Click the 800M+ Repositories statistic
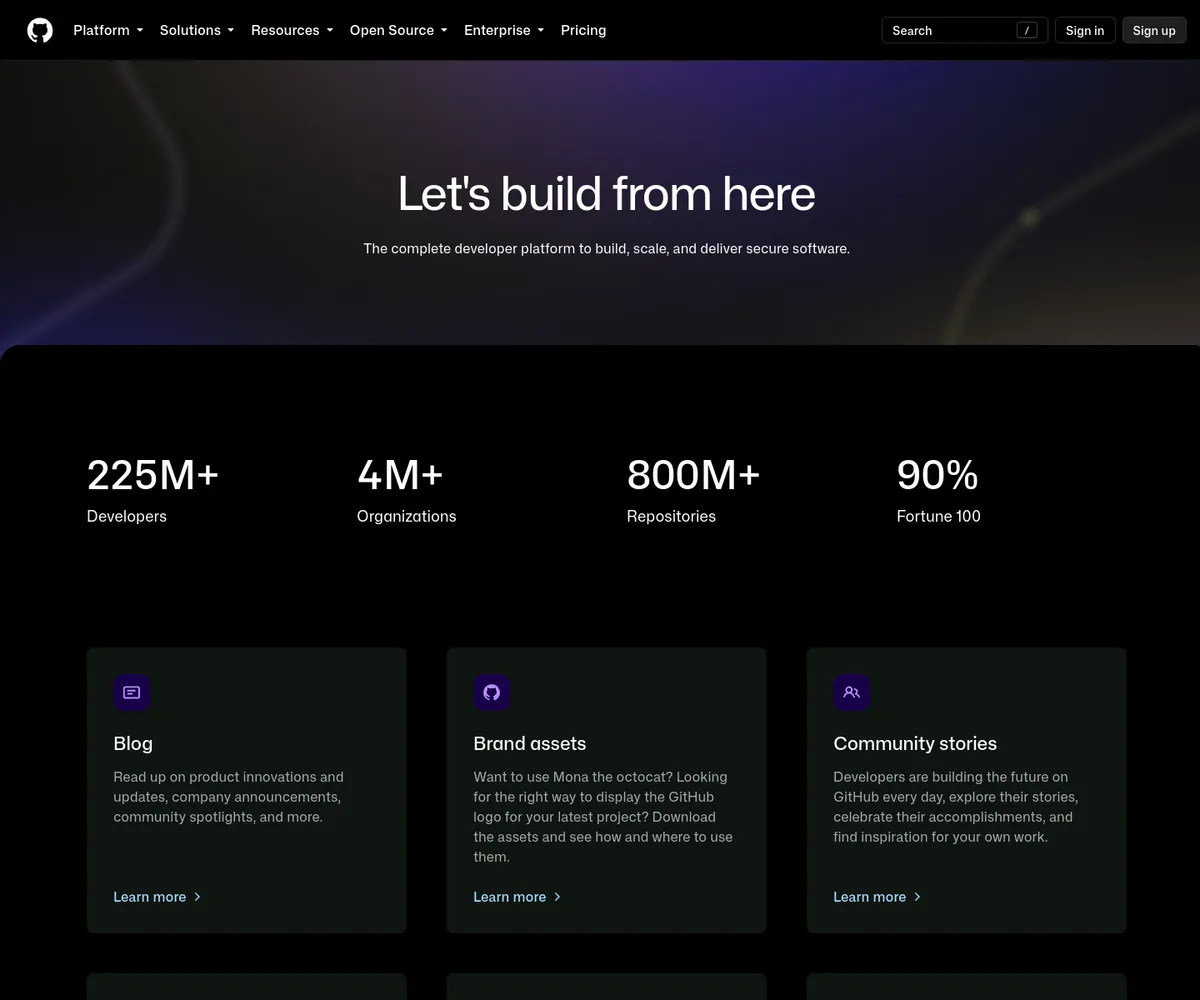The image size is (1200, 1000). pos(694,490)
